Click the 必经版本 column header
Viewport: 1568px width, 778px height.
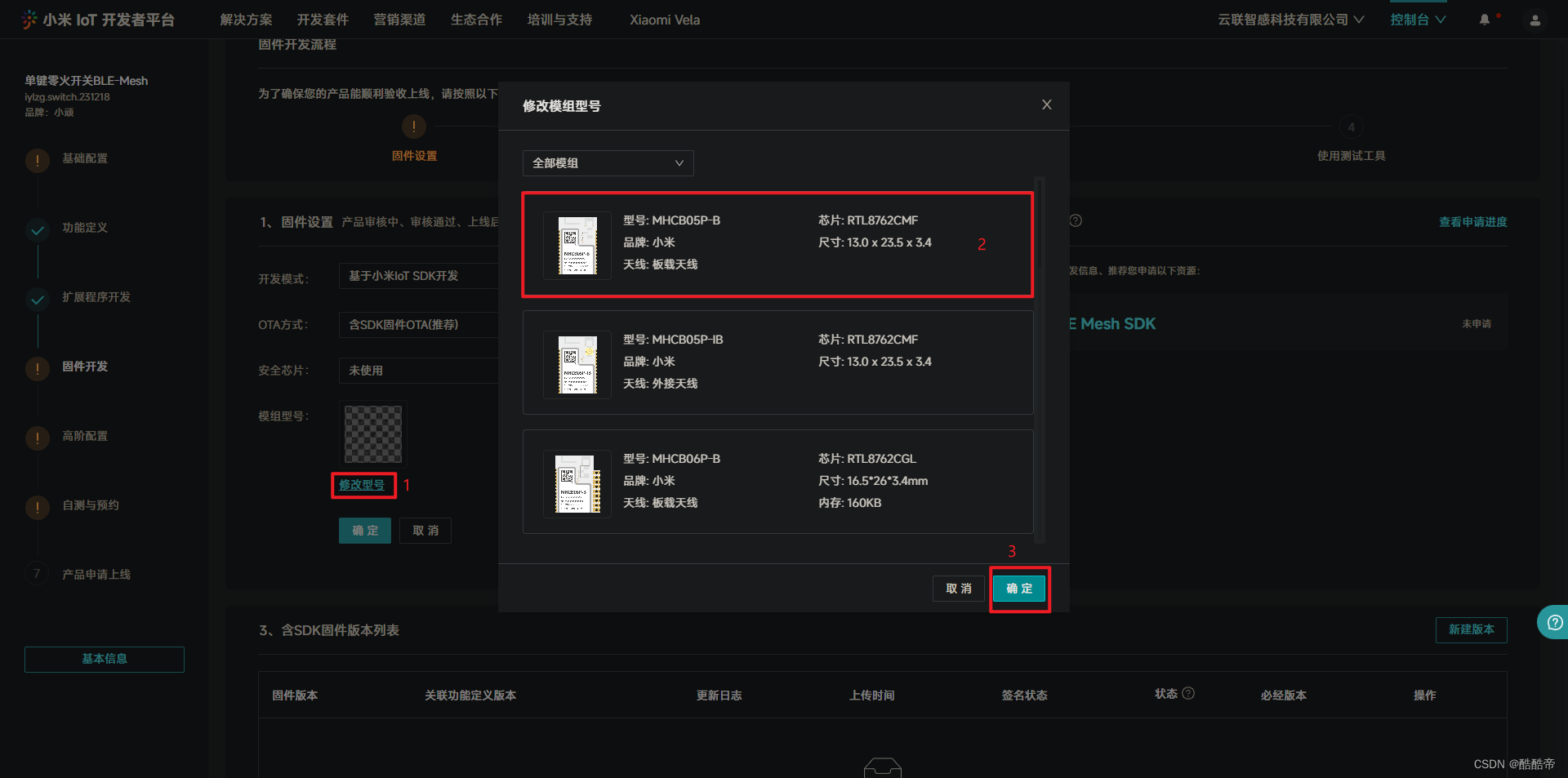point(1283,696)
